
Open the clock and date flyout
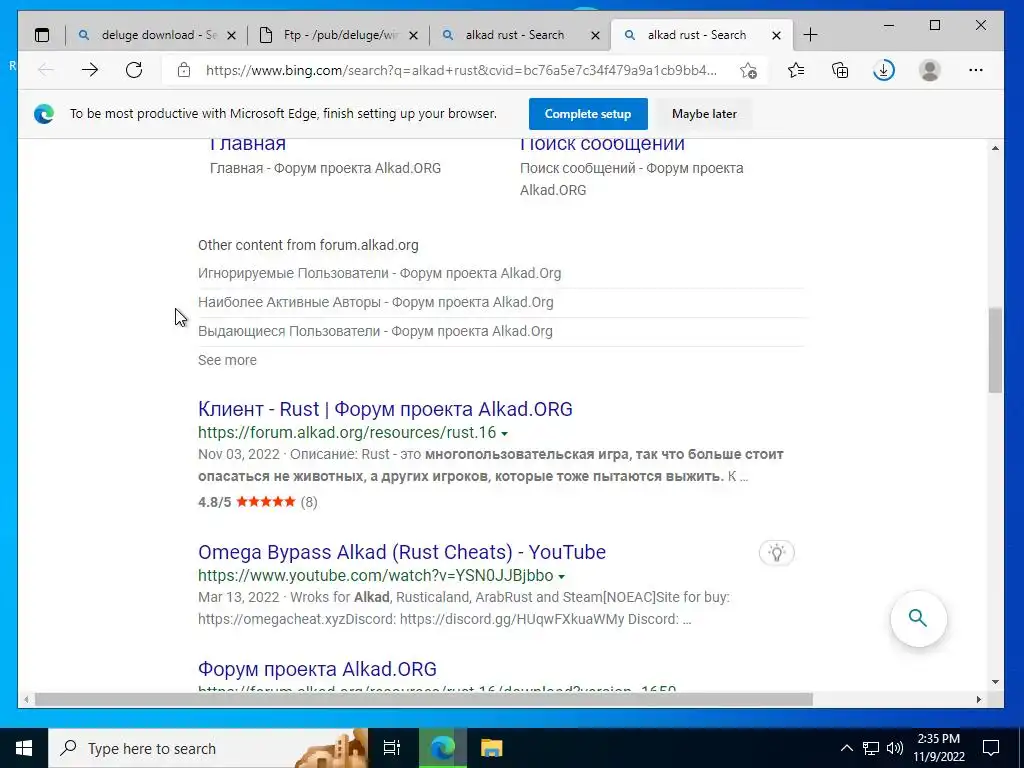click(939, 748)
